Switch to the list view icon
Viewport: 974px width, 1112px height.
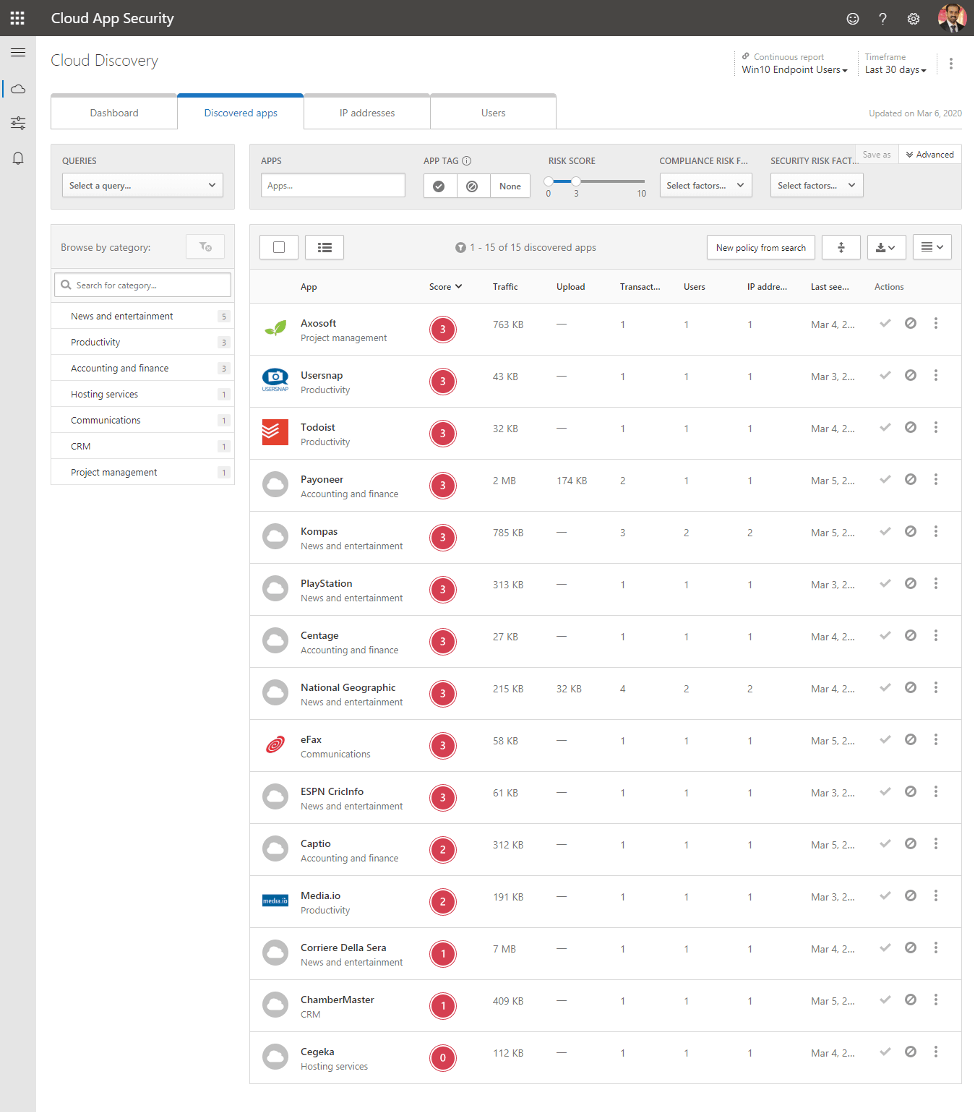[x=324, y=248]
